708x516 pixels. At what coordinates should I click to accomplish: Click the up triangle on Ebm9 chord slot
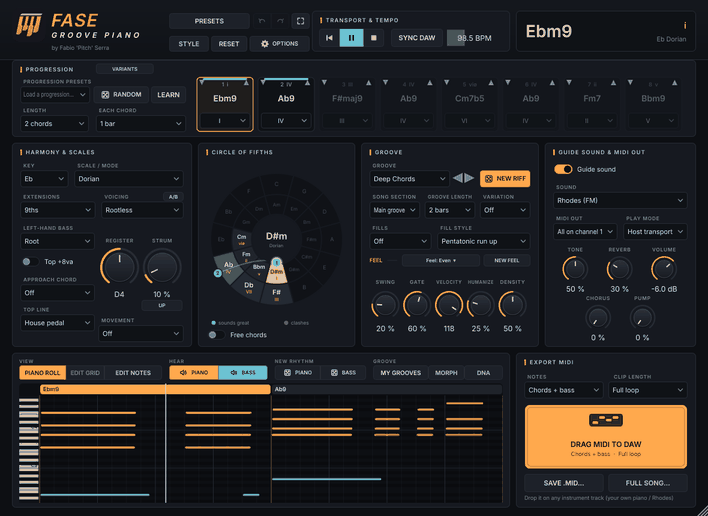click(246, 83)
